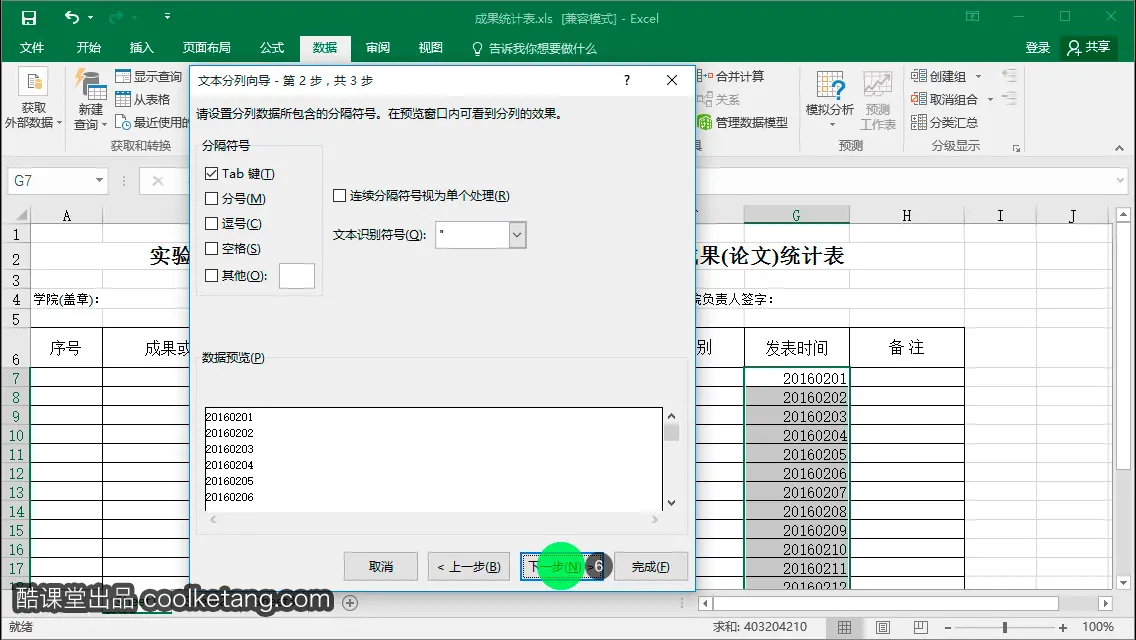Check the 空格 checkbox
The width and height of the screenshot is (1136, 640).
212,249
